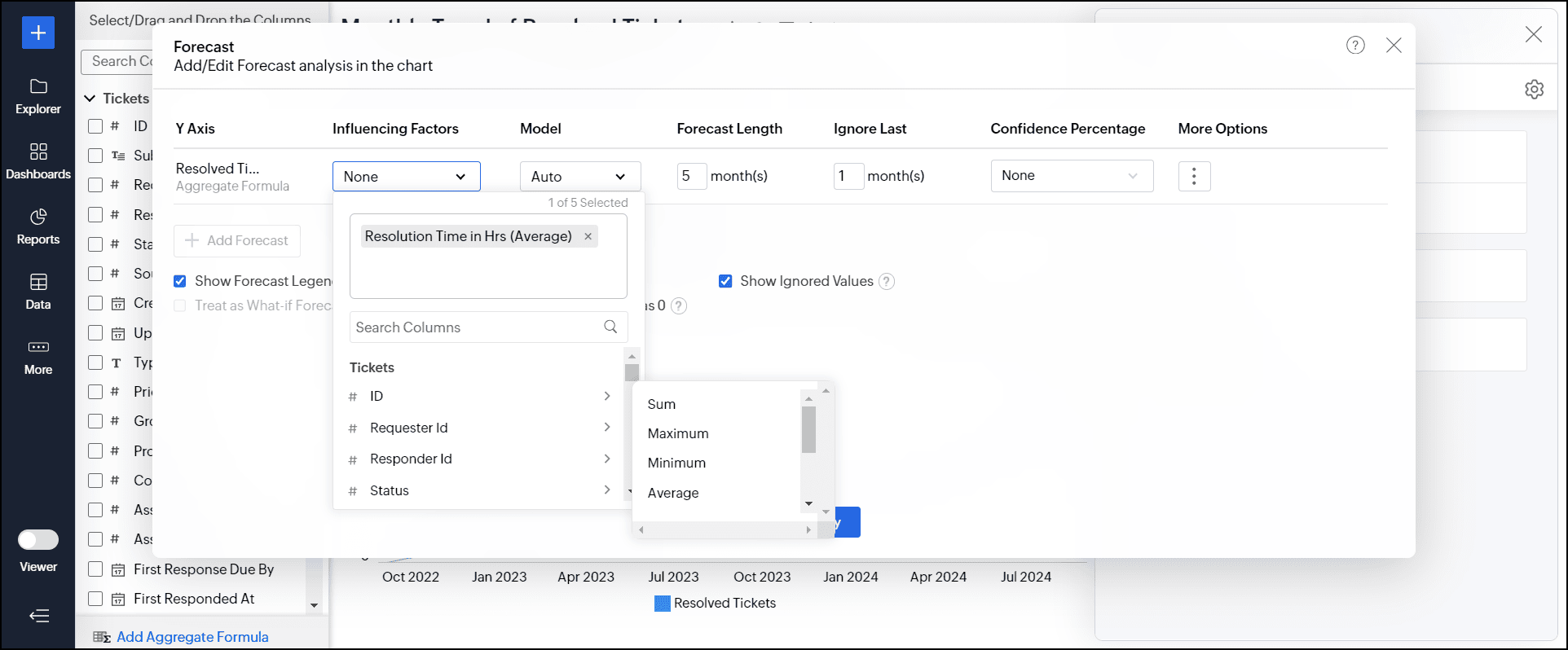
Task: Open the Model Auto dropdown
Action: (579, 177)
